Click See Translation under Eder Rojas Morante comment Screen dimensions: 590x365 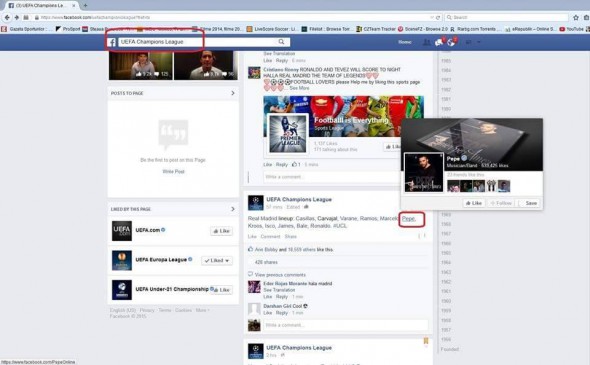click(279, 290)
